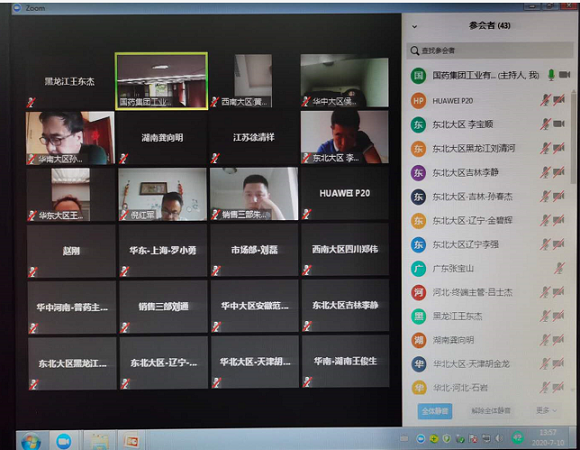Collapse participants panel using top-left chevron

pyautogui.click(x=415, y=27)
